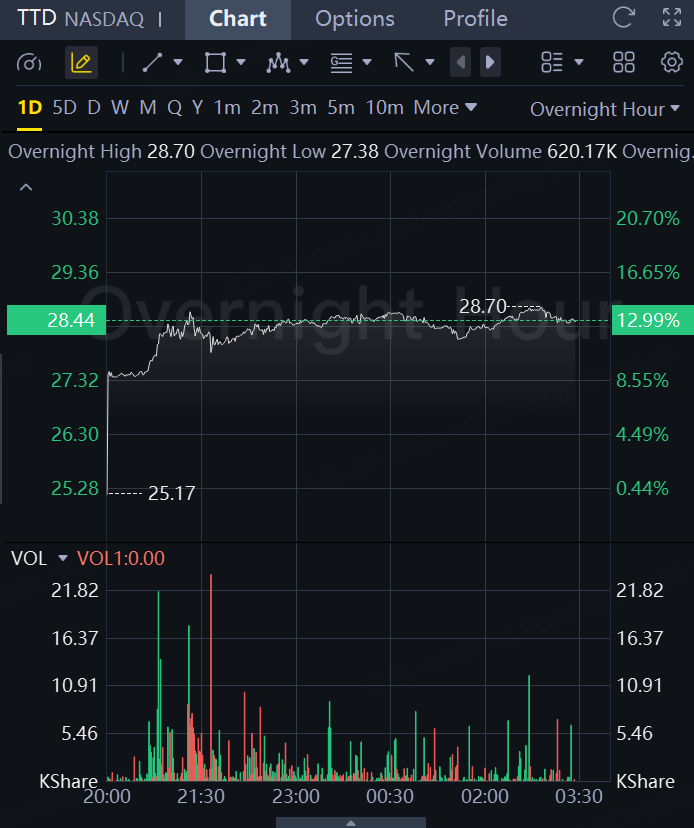Screen dimensions: 694x828
Task: Click the toolbar scroll-left arrow button
Action: coord(461,63)
